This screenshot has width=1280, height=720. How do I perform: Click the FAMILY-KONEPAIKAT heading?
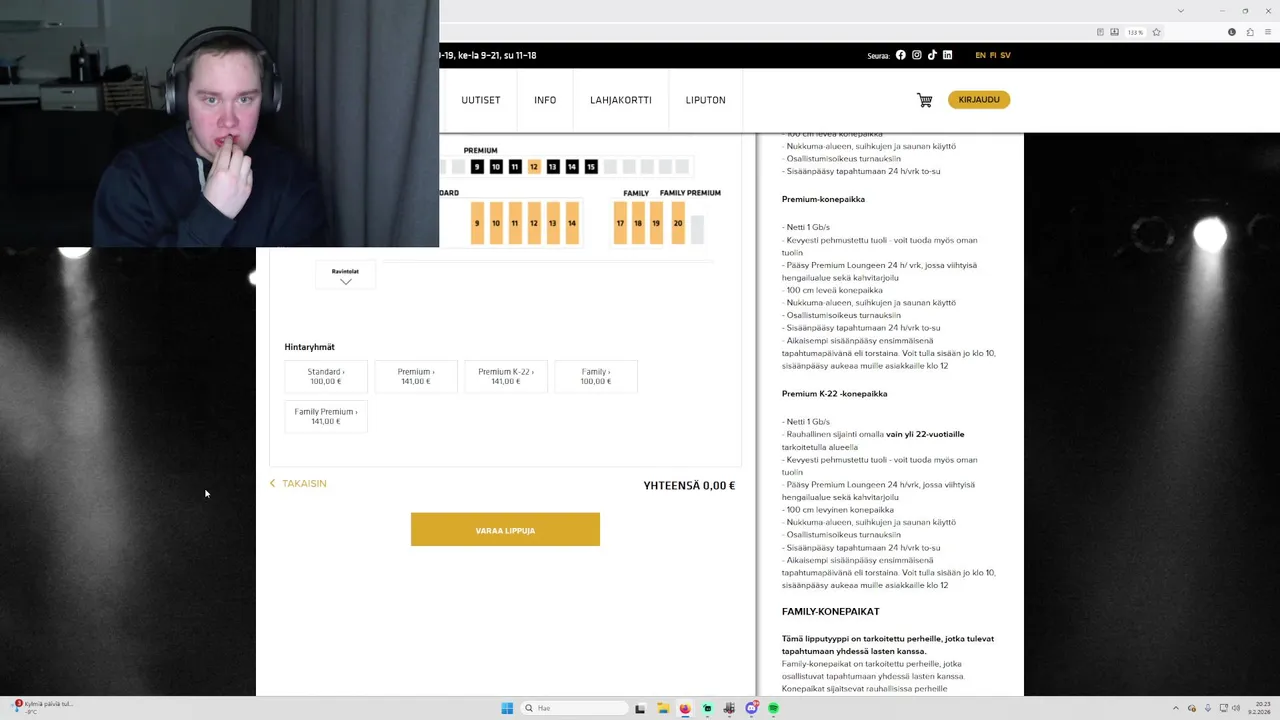(x=831, y=611)
